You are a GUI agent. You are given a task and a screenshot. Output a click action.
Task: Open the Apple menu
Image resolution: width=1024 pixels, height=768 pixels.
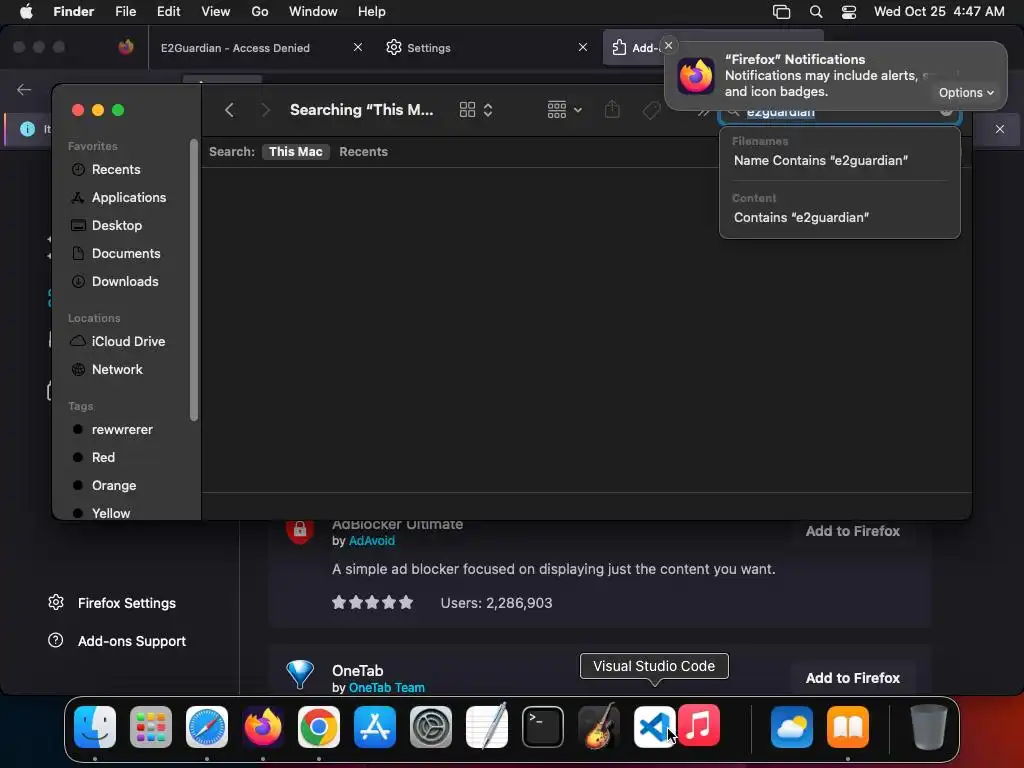(x=26, y=12)
